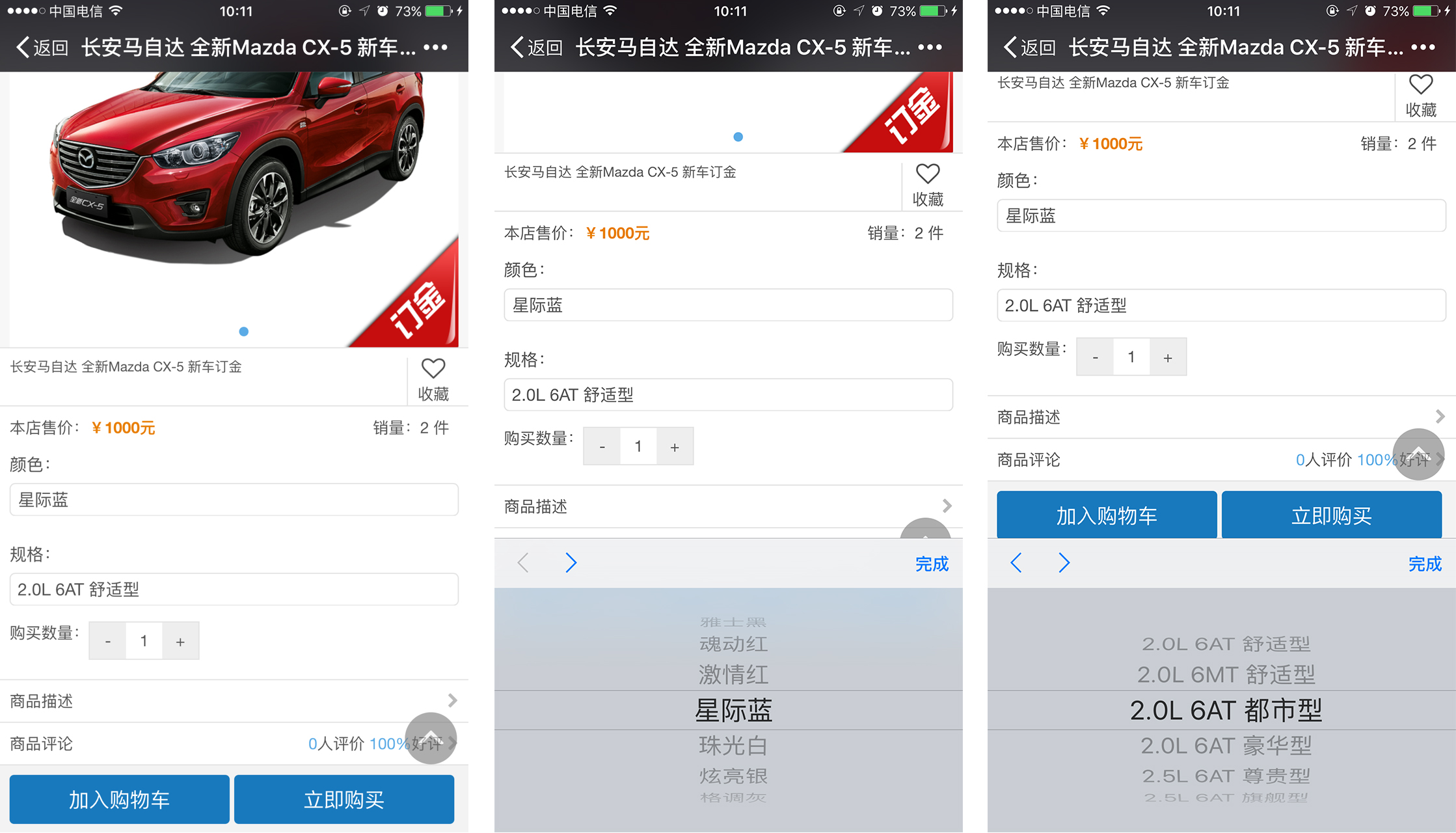Open the 颜色 星际蓝 selector on left screen
The image size is (1456, 833).
(234, 500)
